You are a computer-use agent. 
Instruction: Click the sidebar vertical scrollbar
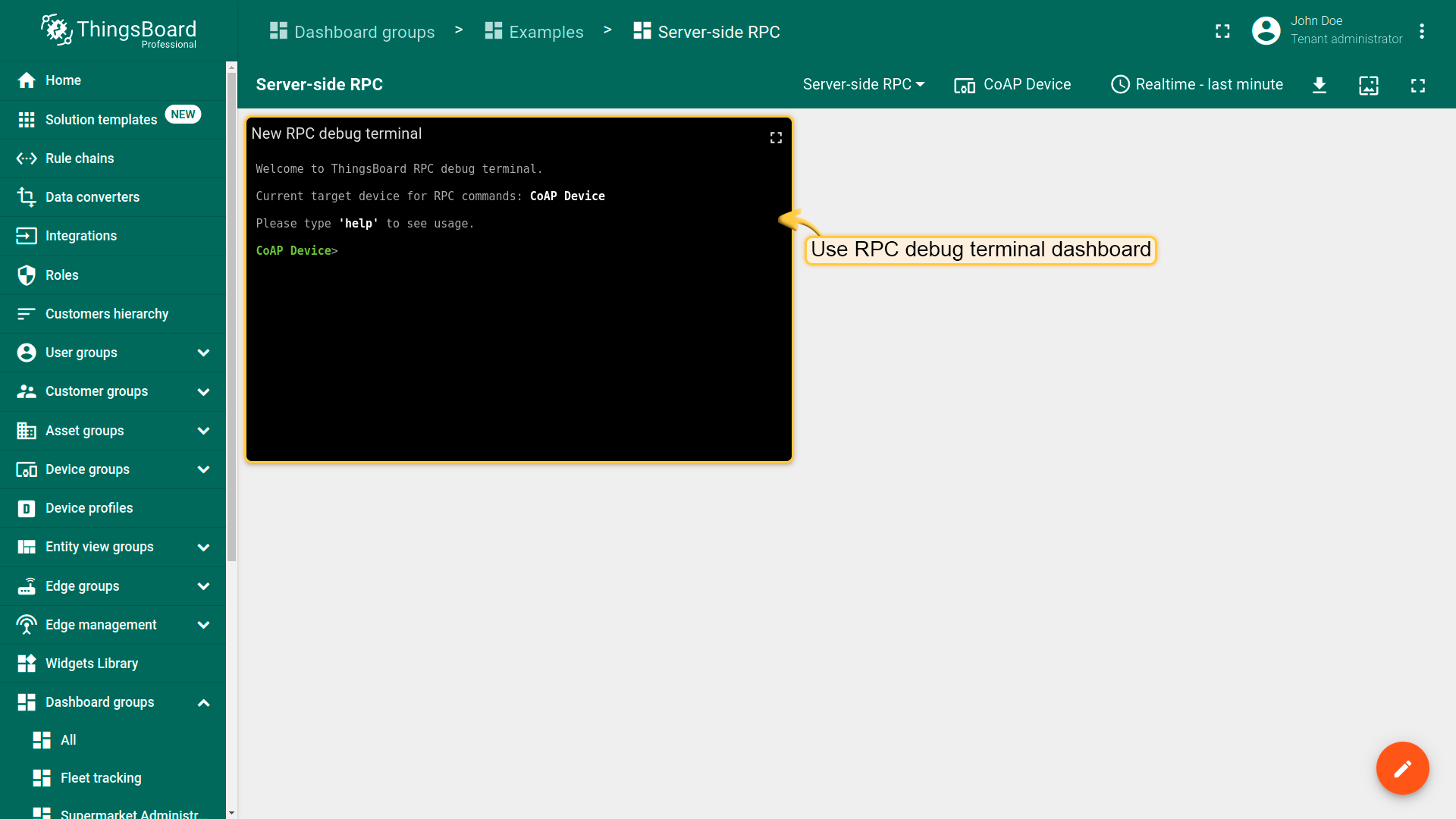point(231,318)
